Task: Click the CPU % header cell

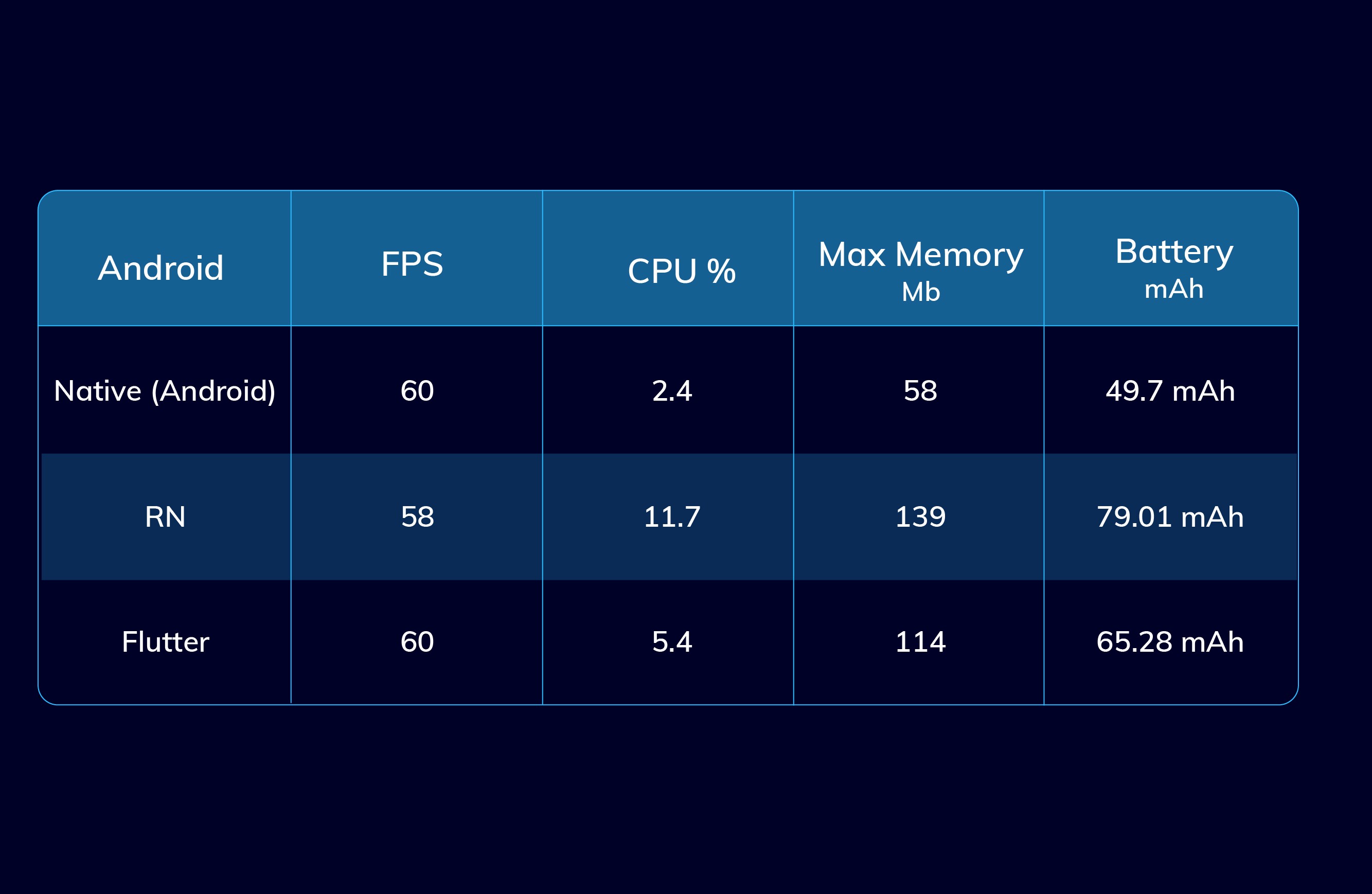Action: point(682,271)
